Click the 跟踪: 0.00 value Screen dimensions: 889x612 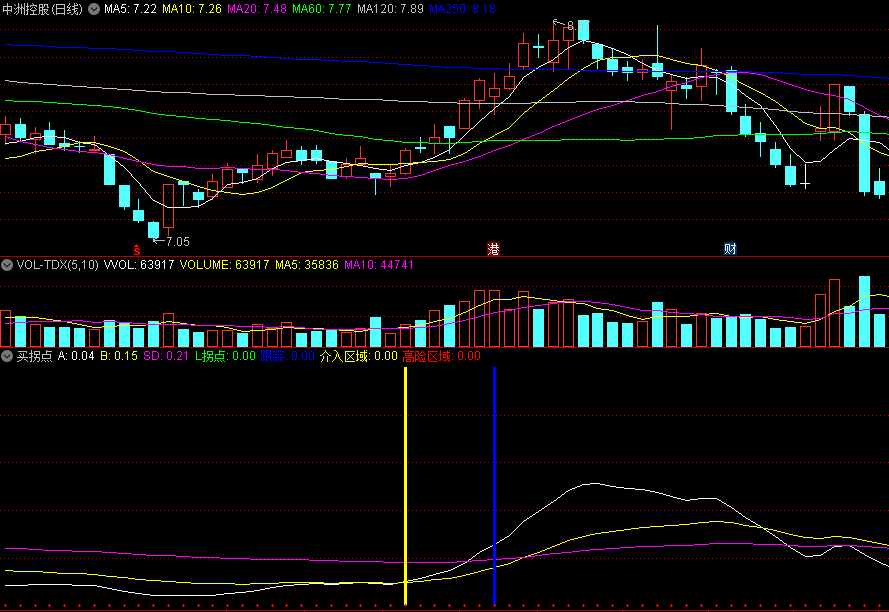coord(287,356)
